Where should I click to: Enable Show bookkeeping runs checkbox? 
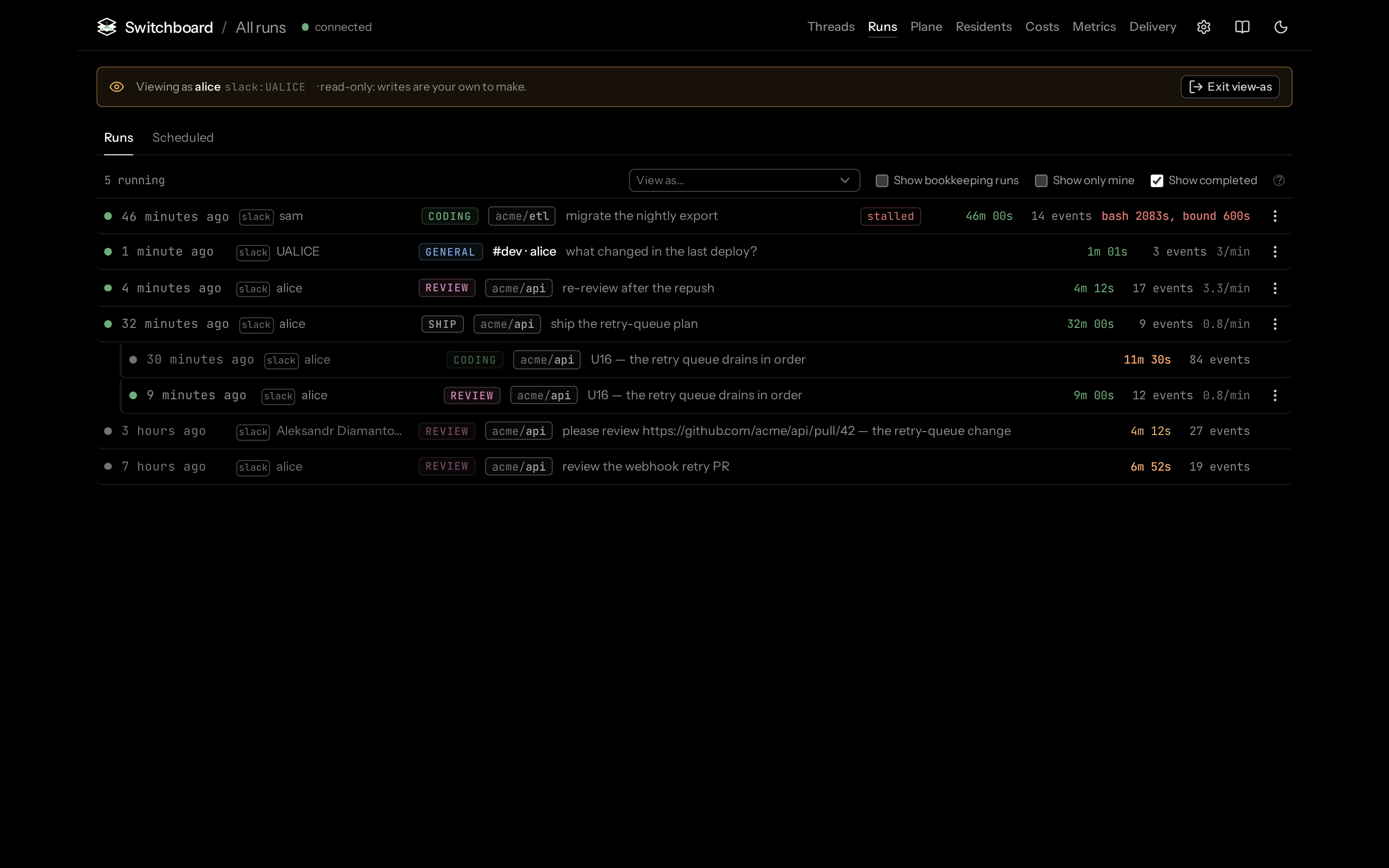pyautogui.click(x=882, y=181)
